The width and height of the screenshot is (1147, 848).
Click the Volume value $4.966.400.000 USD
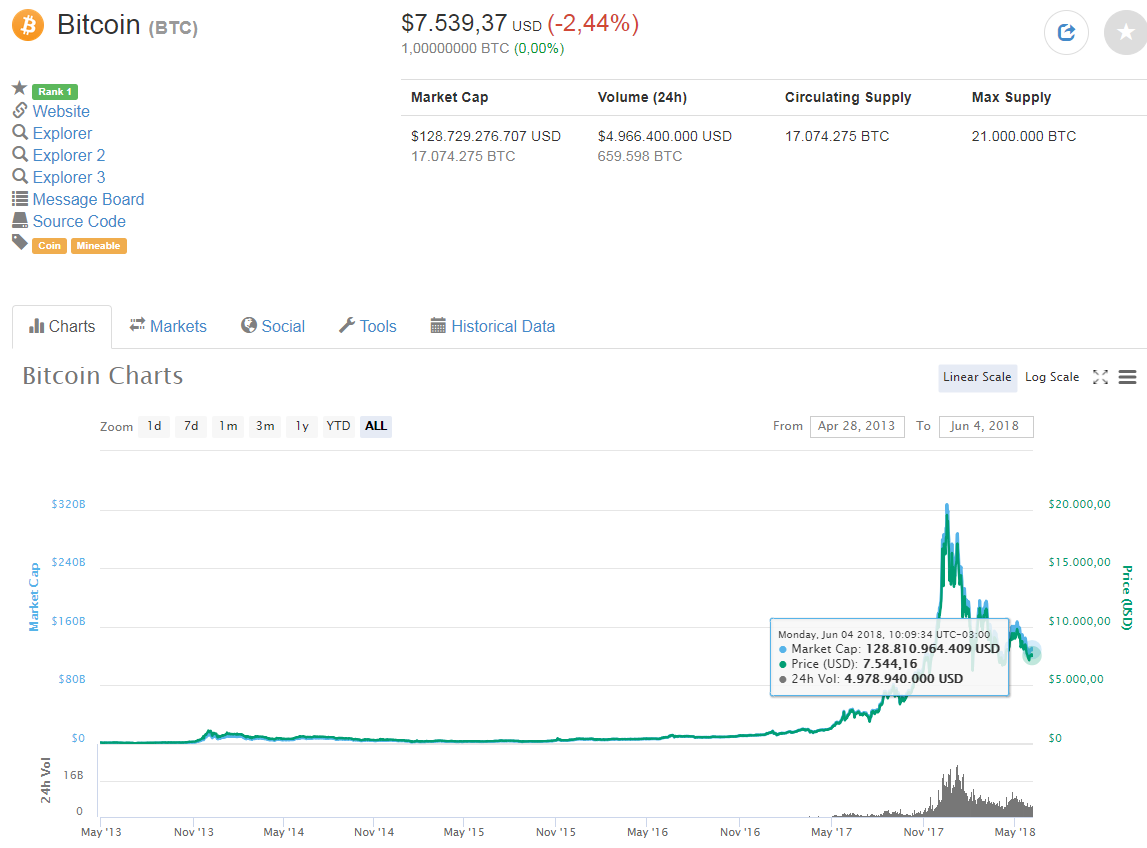click(664, 136)
